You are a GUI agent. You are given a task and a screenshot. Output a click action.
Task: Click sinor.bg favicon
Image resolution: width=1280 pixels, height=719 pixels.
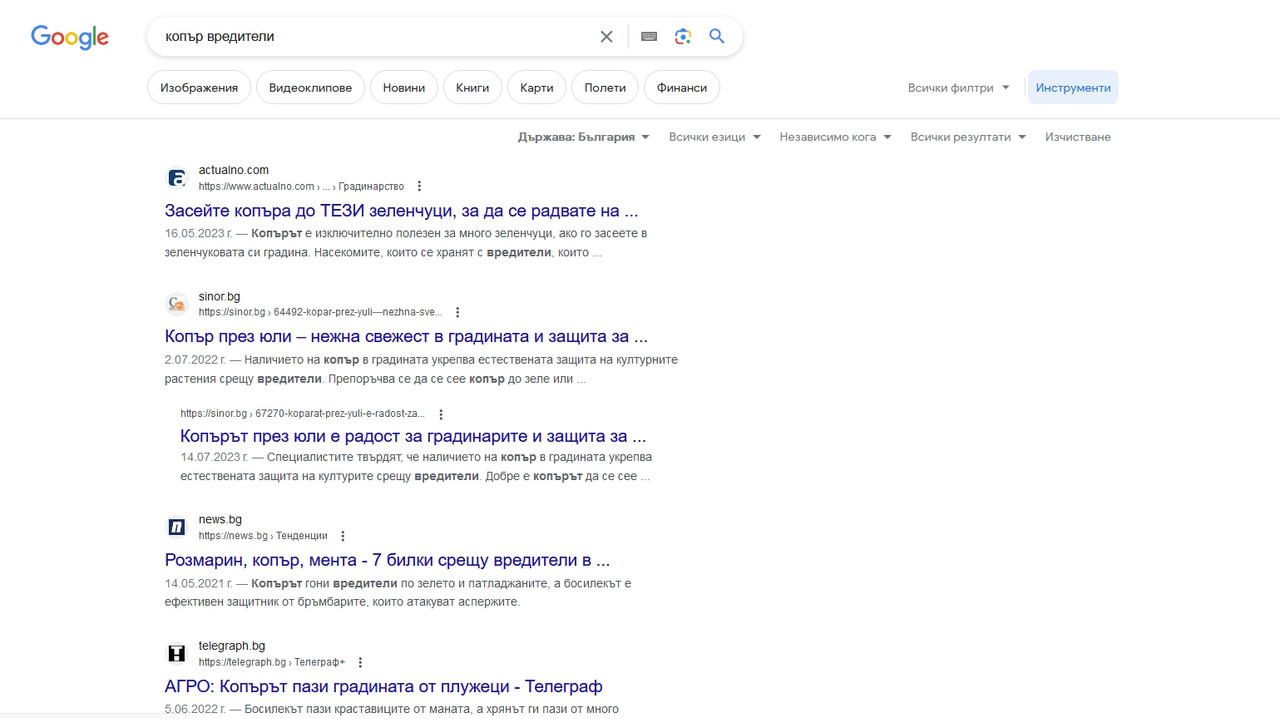click(x=177, y=304)
